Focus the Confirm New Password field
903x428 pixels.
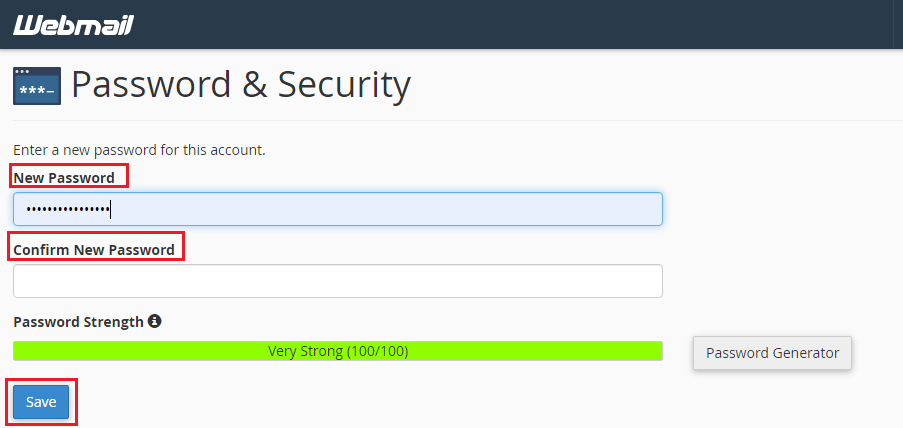(337, 281)
